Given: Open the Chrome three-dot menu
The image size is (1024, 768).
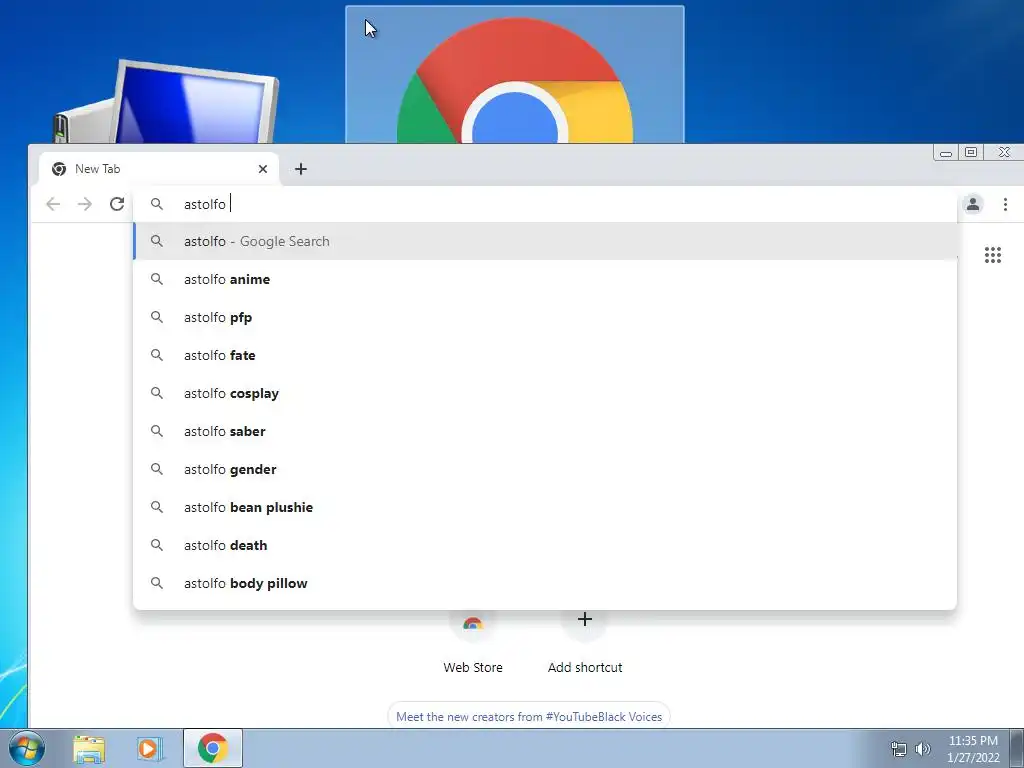Looking at the screenshot, I should pos(1005,204).
